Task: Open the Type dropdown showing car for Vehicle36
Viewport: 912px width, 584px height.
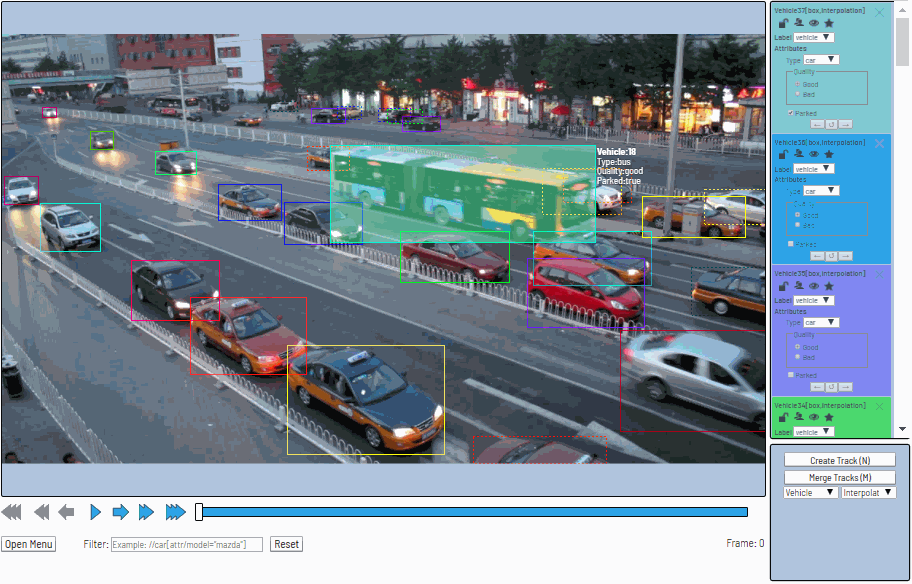Action: (821, 190)
